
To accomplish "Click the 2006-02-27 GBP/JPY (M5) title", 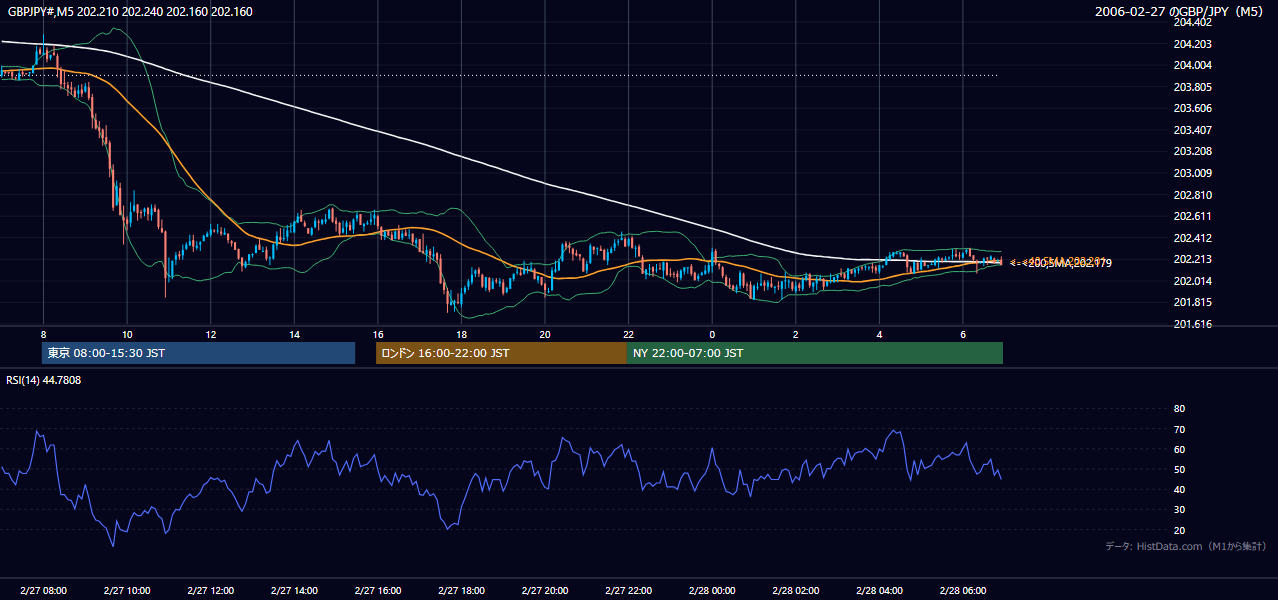I will [x=1180, y=11].
